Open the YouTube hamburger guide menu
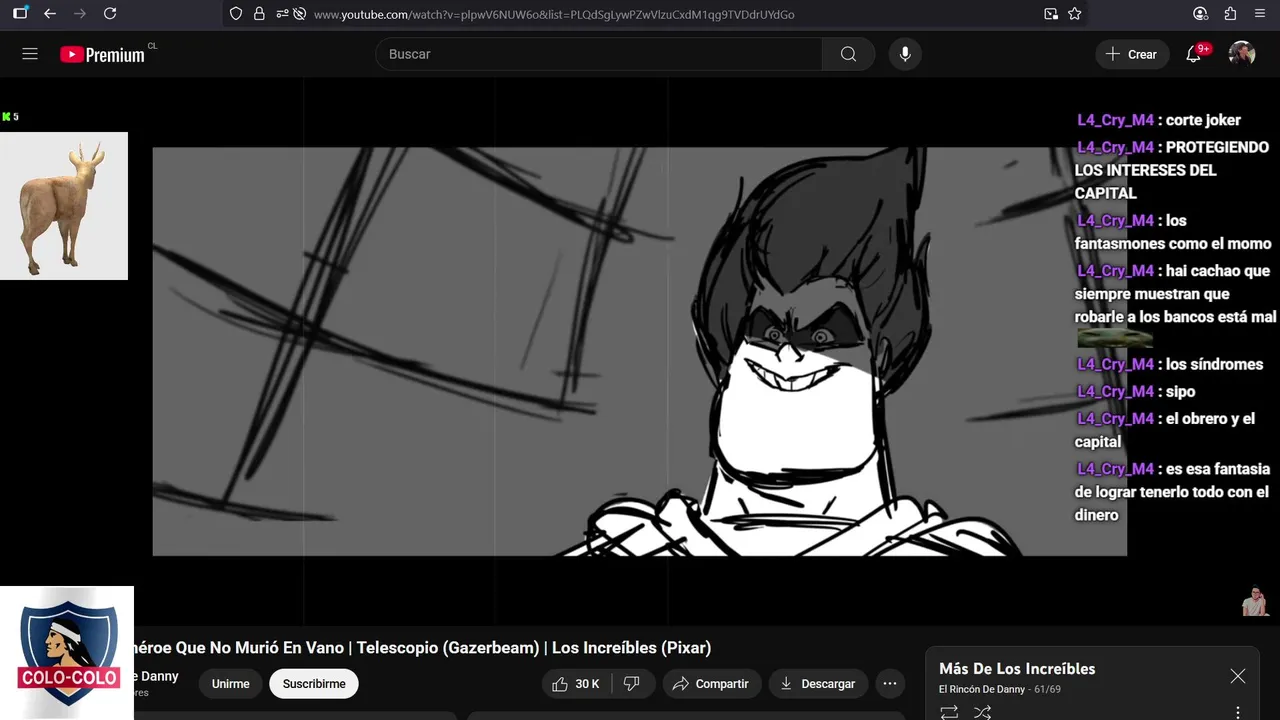 tap(30, 54)
